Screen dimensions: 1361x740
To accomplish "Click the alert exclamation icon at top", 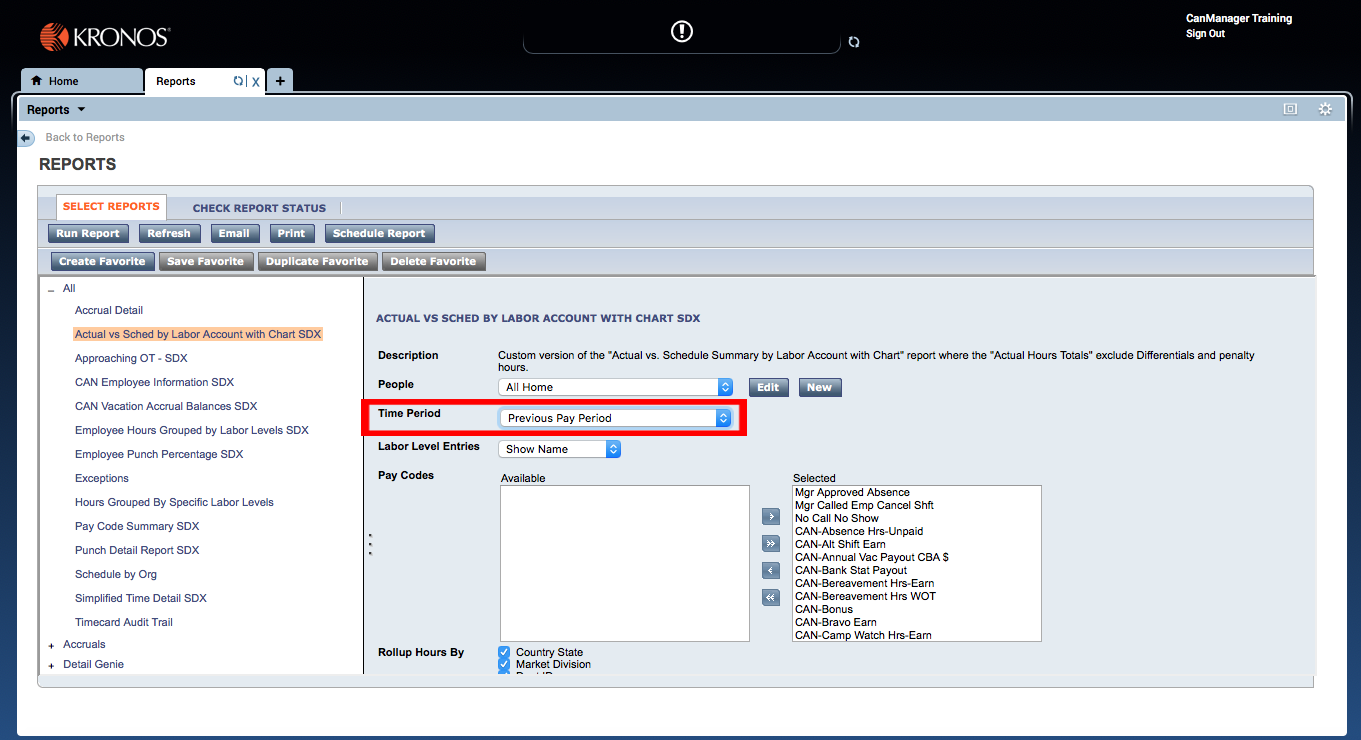I will (681, 32).
